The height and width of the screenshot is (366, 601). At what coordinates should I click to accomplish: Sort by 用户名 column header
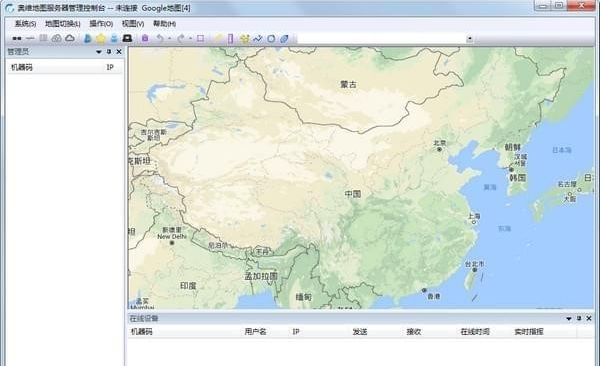point(255,332)
